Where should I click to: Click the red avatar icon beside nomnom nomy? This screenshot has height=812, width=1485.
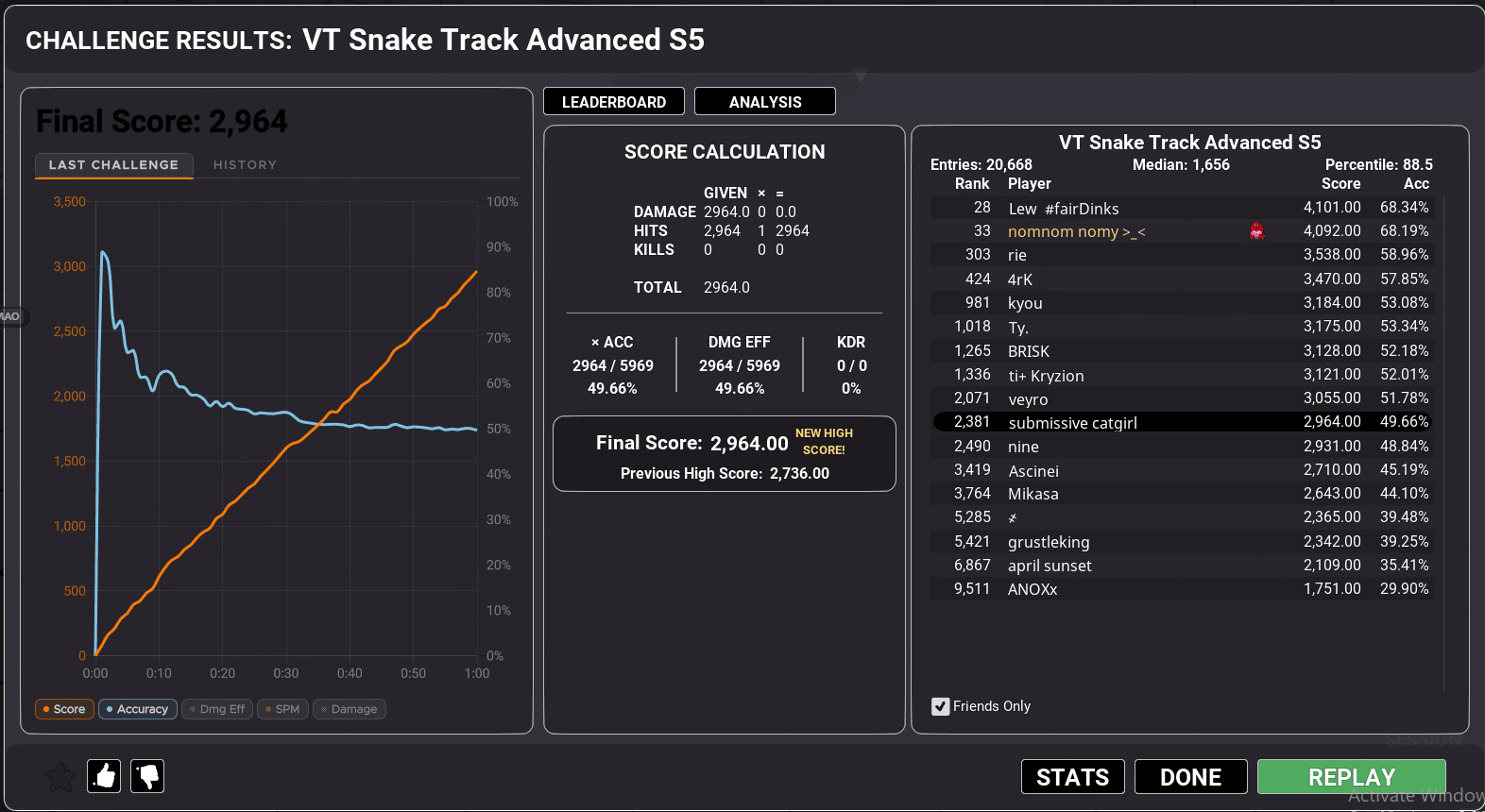click(x=1256, y=231)
